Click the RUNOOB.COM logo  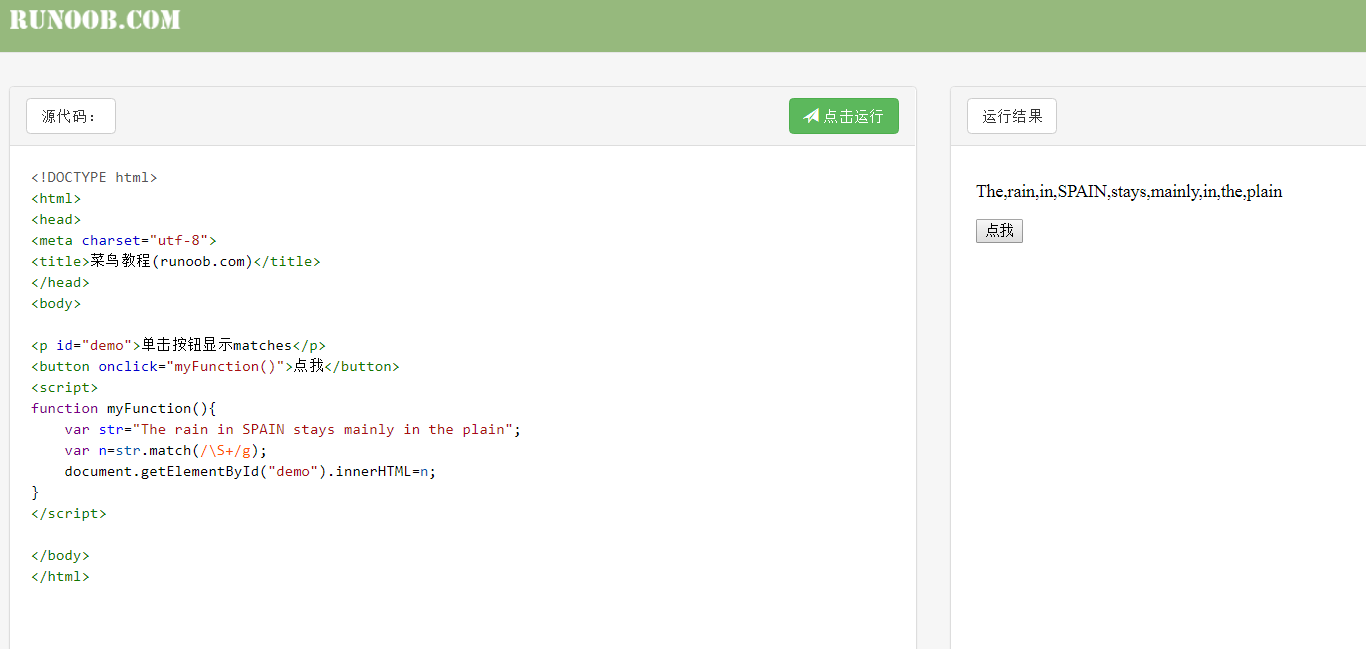point(95,20)
